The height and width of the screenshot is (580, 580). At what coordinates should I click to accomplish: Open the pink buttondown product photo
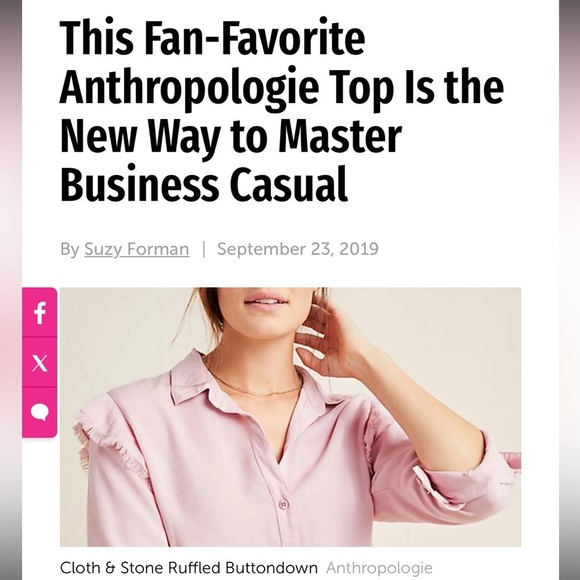pyautogui.click(x=290, y=417)
